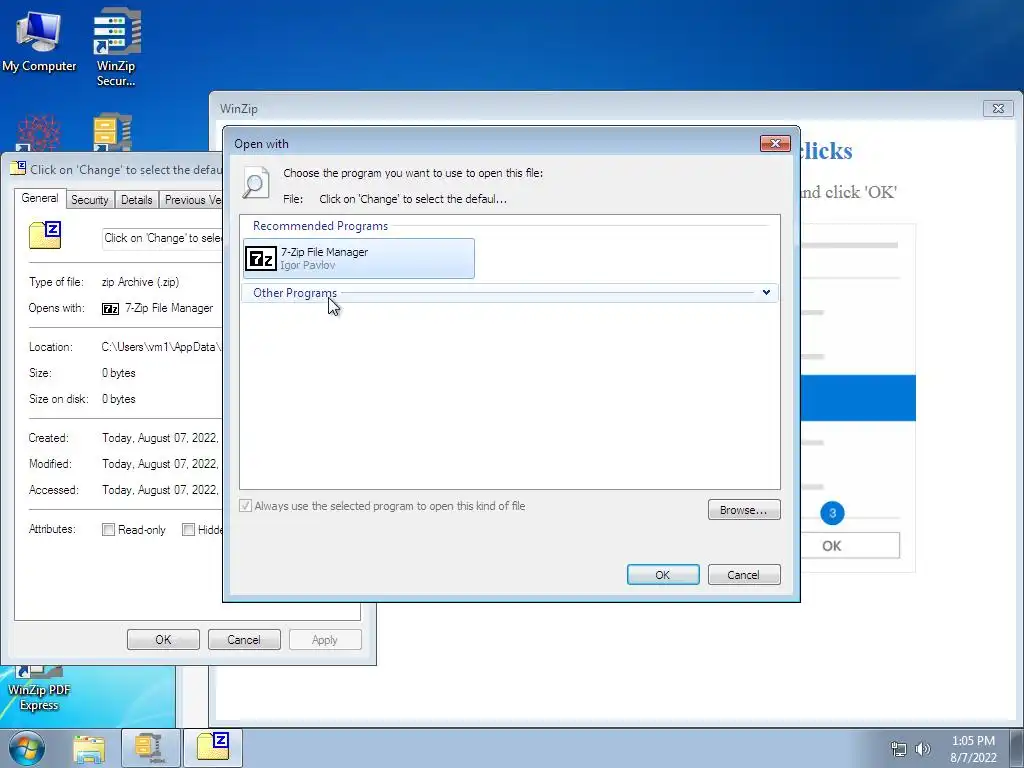This screenshot has height=768, width=1024.
Task: Click the 'Modified:' date value
Action: point(160,464)
